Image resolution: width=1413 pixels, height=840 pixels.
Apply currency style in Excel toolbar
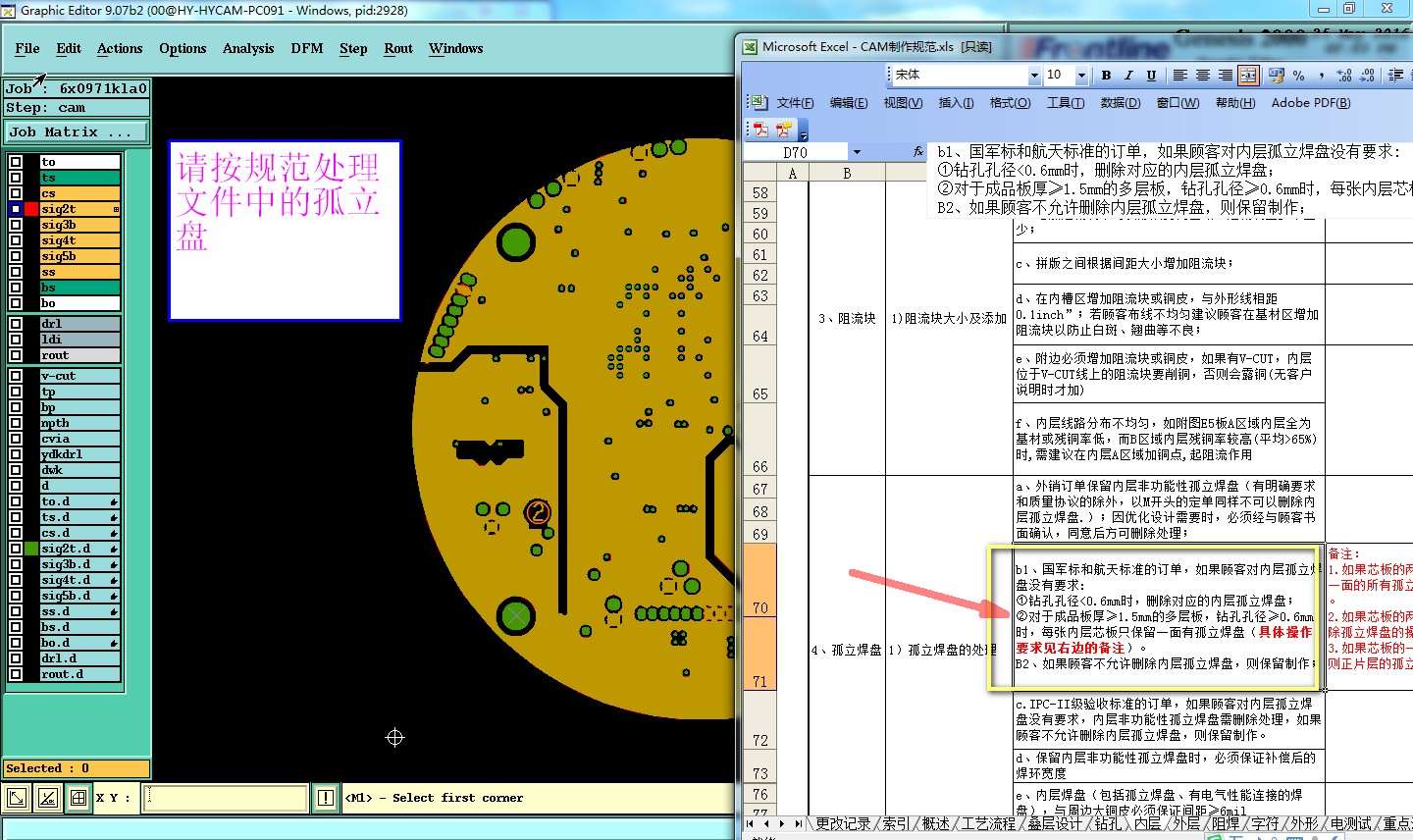click(1276, 76)
